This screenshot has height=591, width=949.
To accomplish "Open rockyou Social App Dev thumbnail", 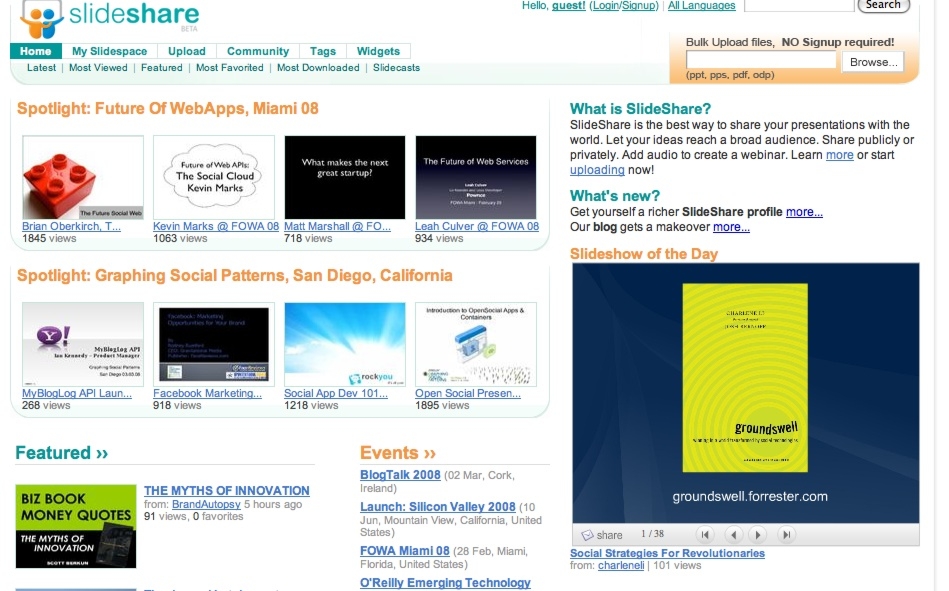I will click(x=345, y=345).
